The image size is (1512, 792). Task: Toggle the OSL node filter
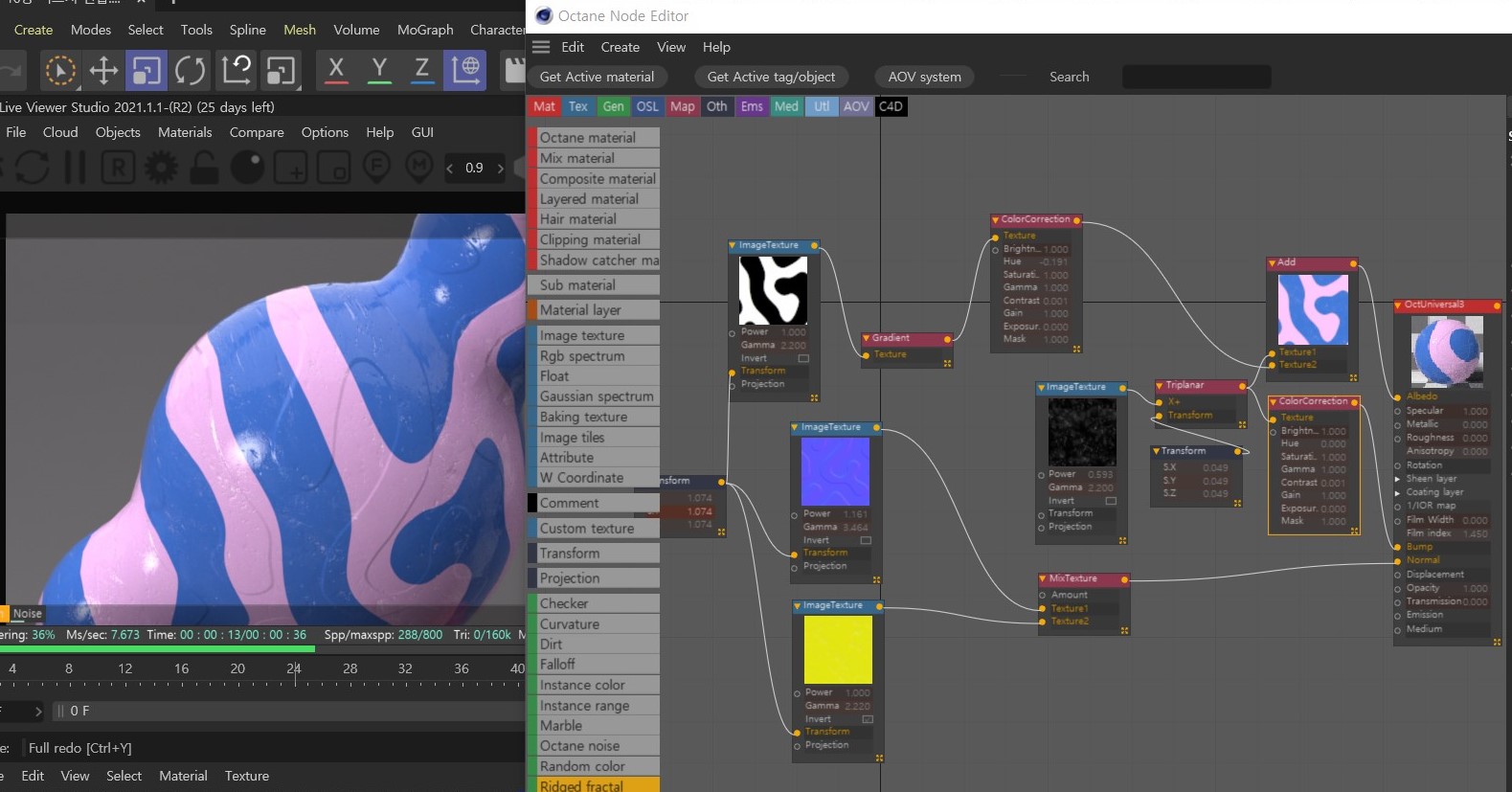[647, 106]
